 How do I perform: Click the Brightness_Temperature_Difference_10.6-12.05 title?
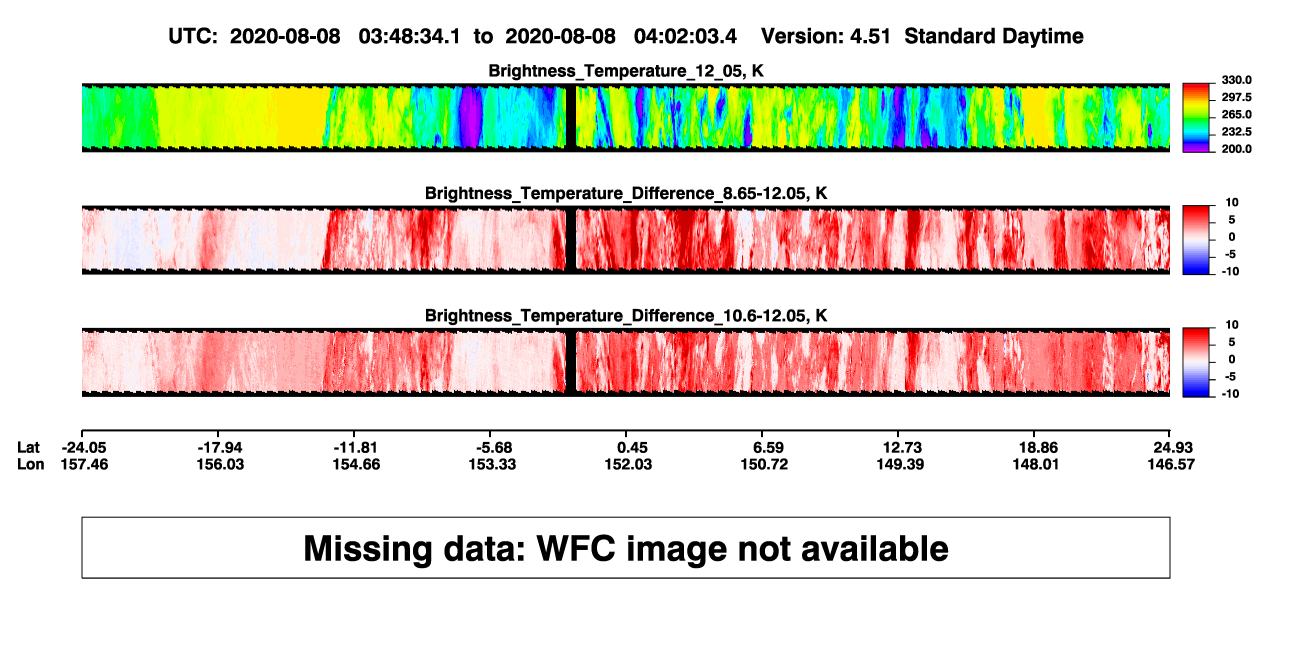click(626, 315)
